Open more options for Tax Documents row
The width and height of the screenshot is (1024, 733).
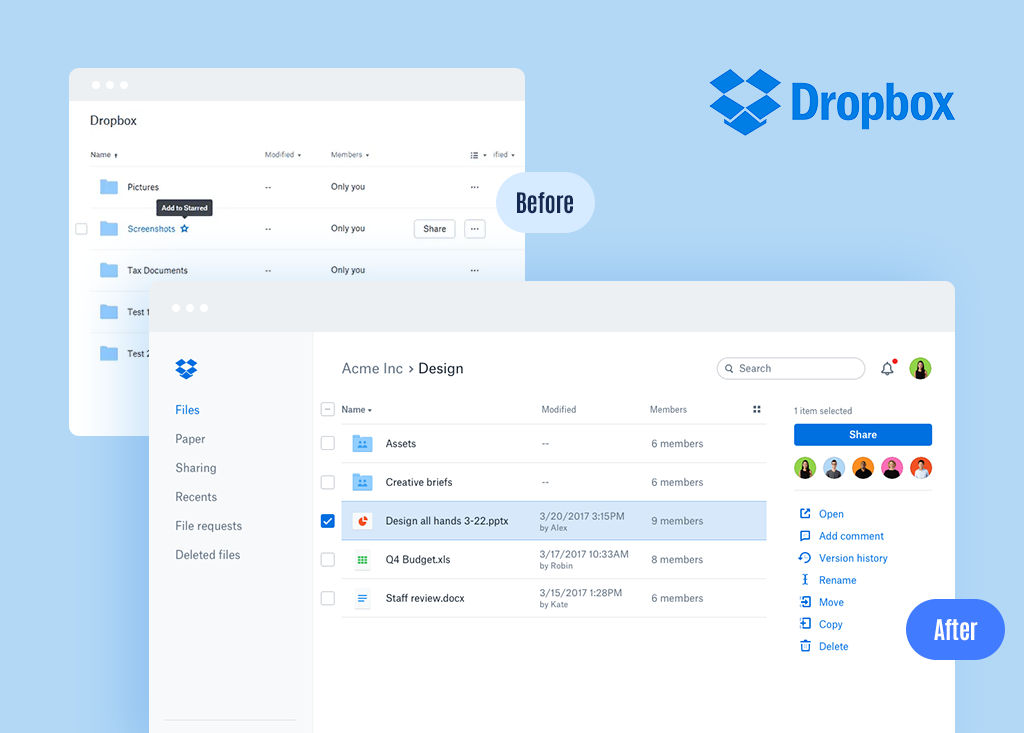(475, 270)
